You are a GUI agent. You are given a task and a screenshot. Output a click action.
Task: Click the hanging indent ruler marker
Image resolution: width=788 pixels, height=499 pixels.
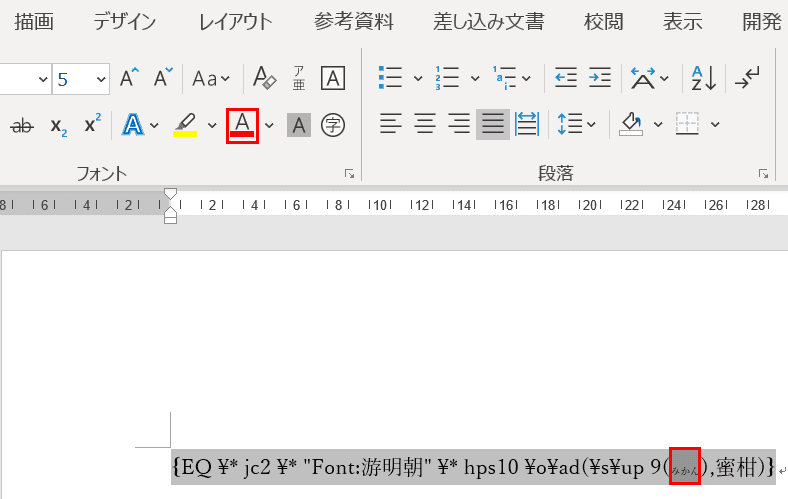point(170,211)
